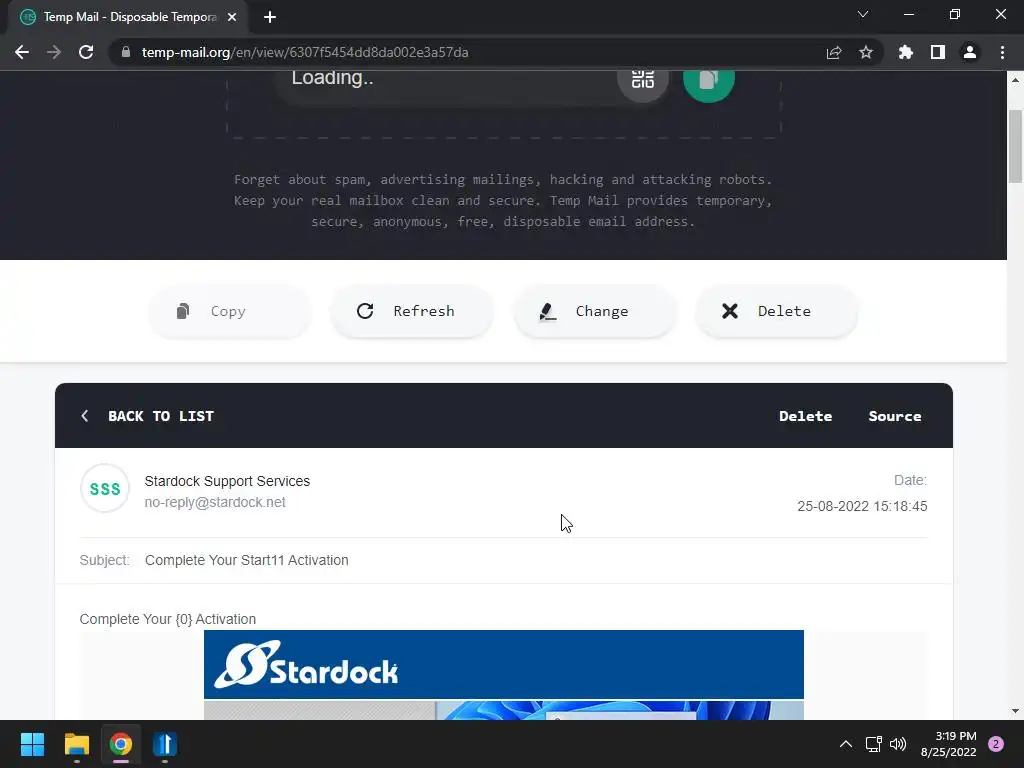Click the QR code icon button
Screen dimensions: 1024x768
pos(643,79)
